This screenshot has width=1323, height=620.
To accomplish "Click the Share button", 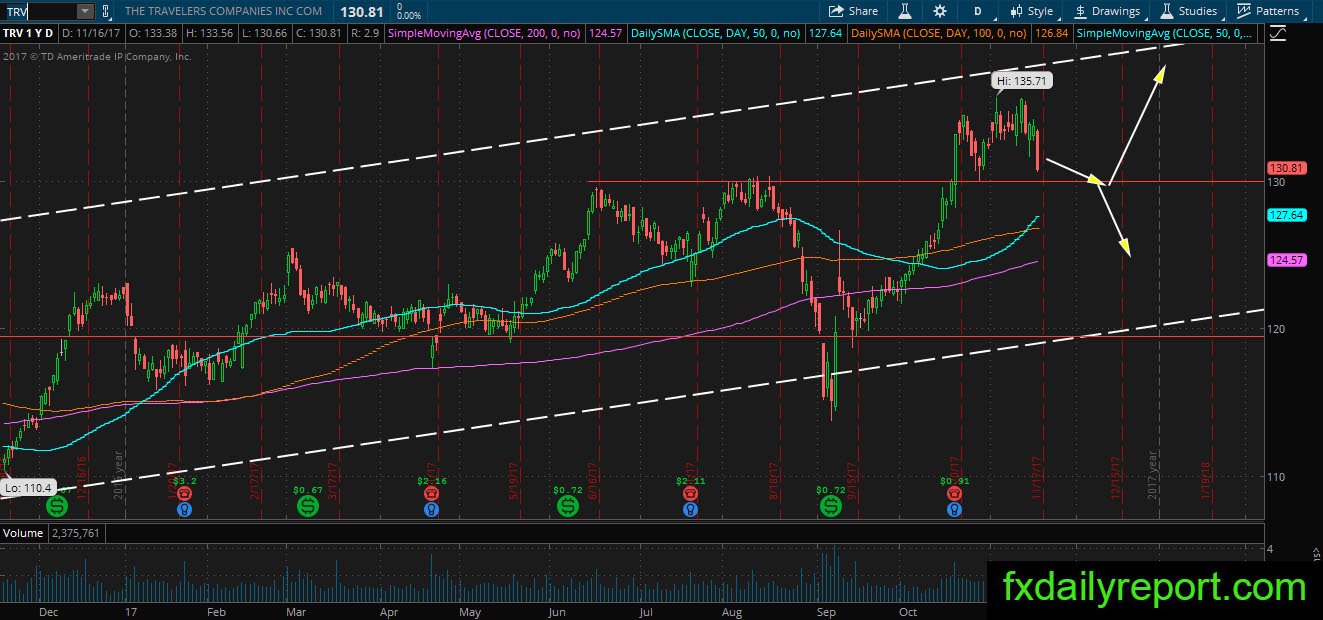I will (x=854, y=11).
